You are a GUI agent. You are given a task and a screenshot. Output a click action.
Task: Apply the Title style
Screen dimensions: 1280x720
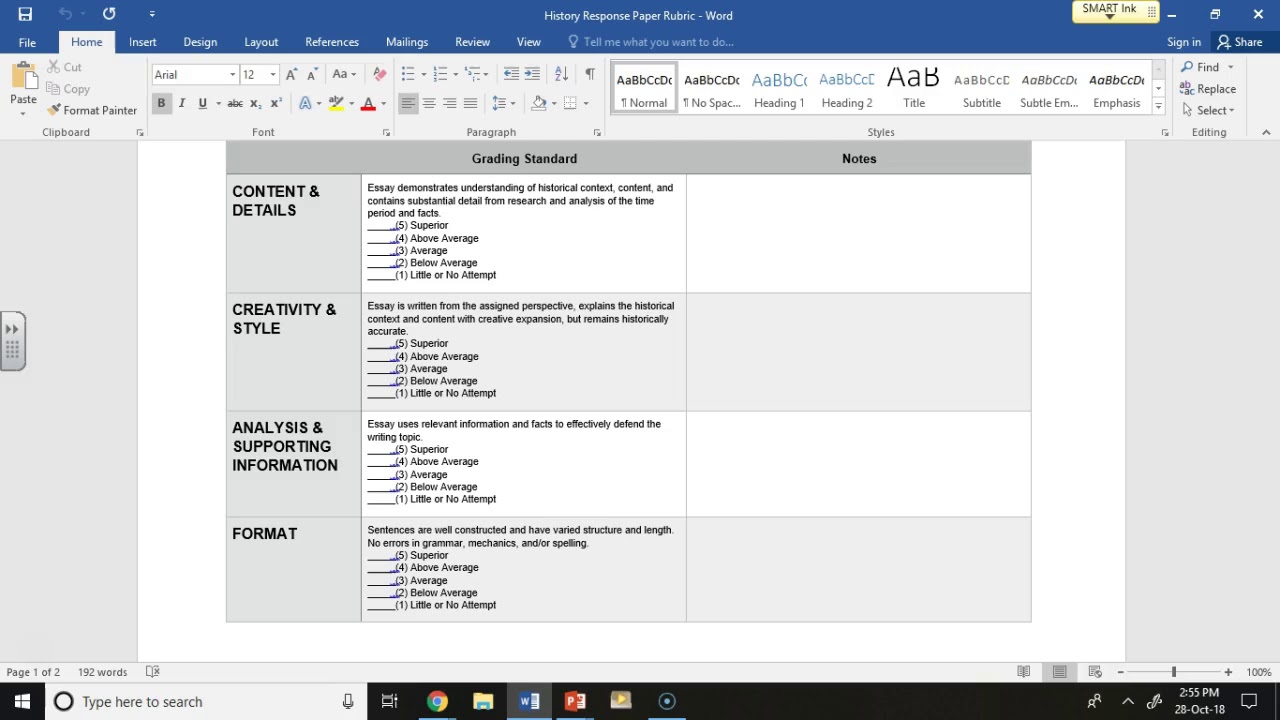coord(914,89)
